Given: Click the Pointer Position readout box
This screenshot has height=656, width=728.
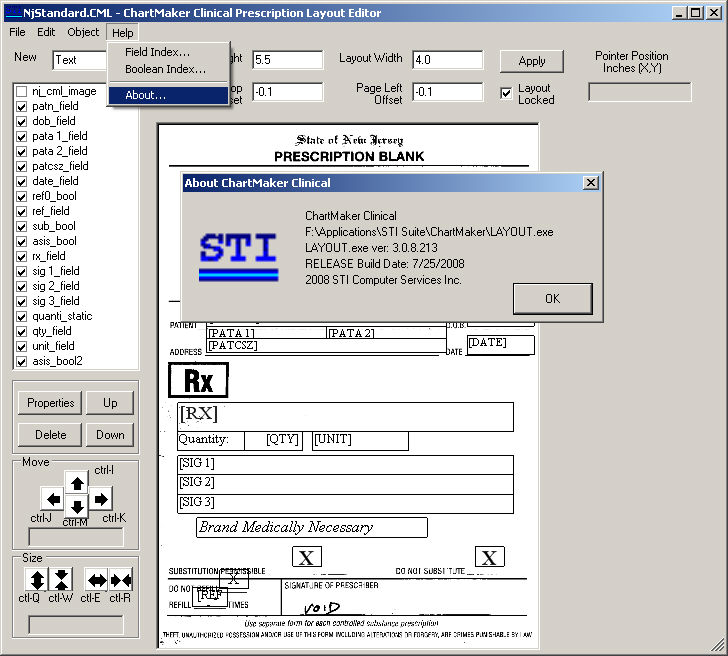Looking at the screenshot, I should pyautogui.click(x=640, y=92).
